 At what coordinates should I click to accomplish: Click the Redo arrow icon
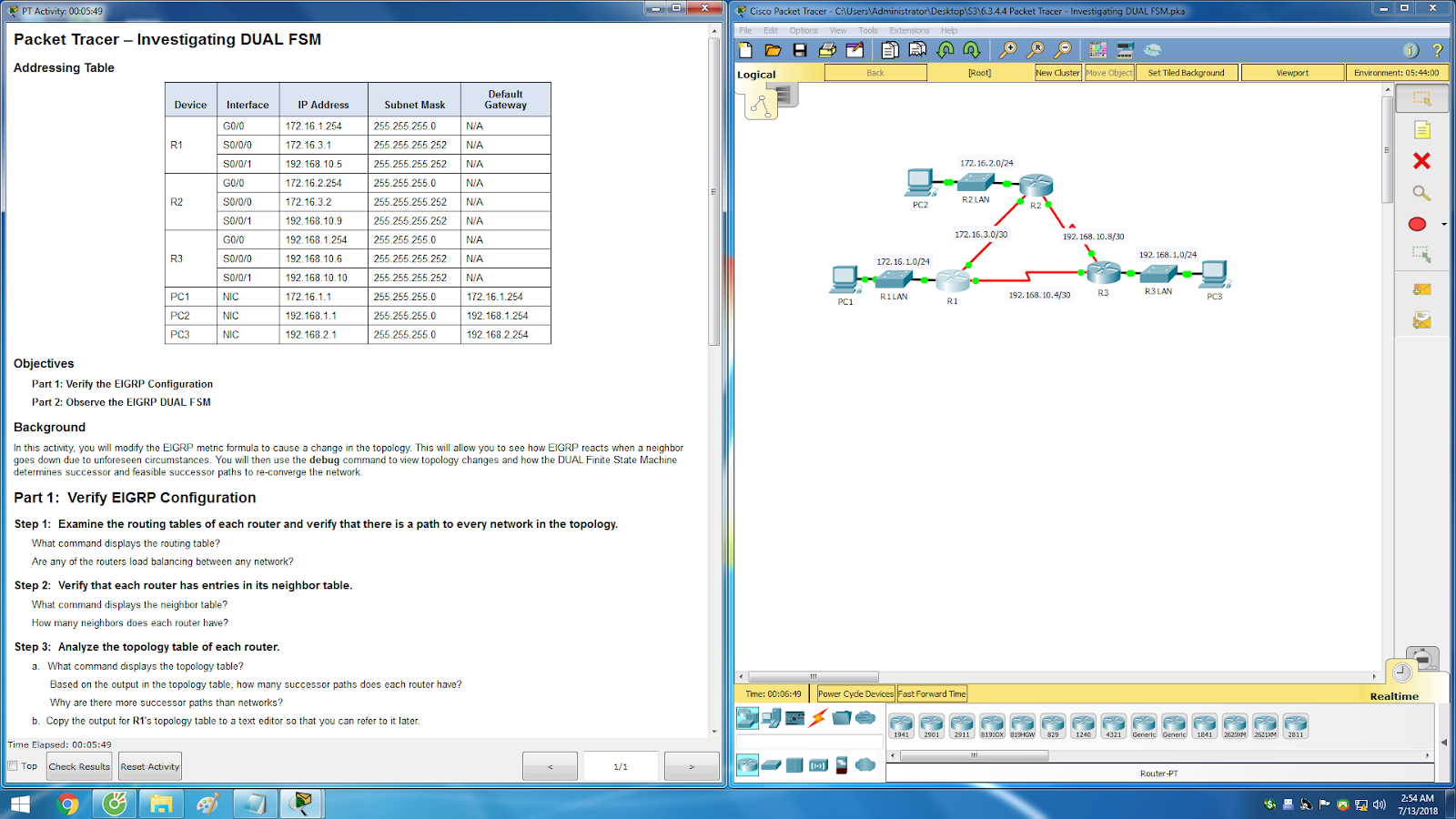coord(972,50)
